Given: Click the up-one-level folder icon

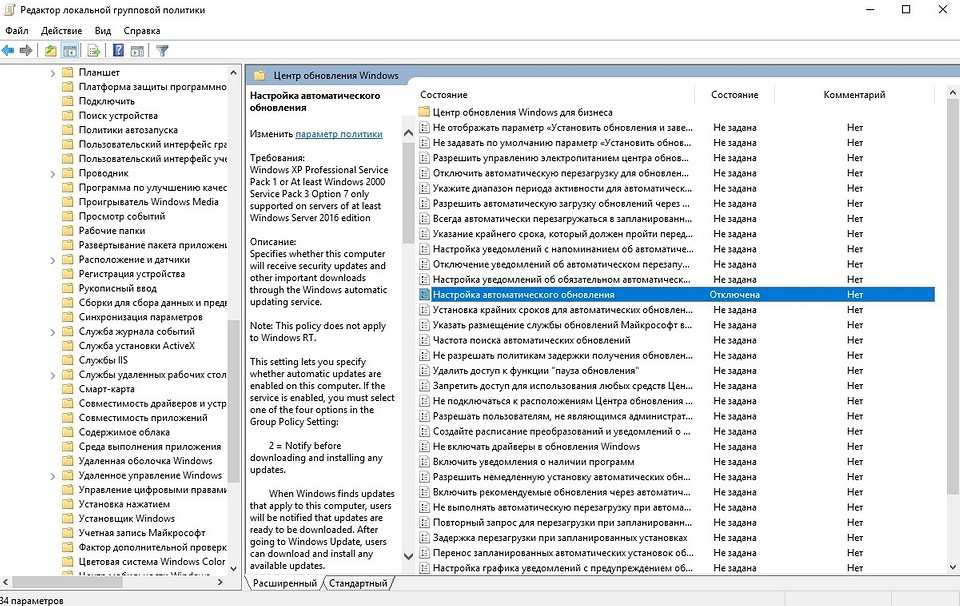Looking at the screenshot, I should point(51,50).
